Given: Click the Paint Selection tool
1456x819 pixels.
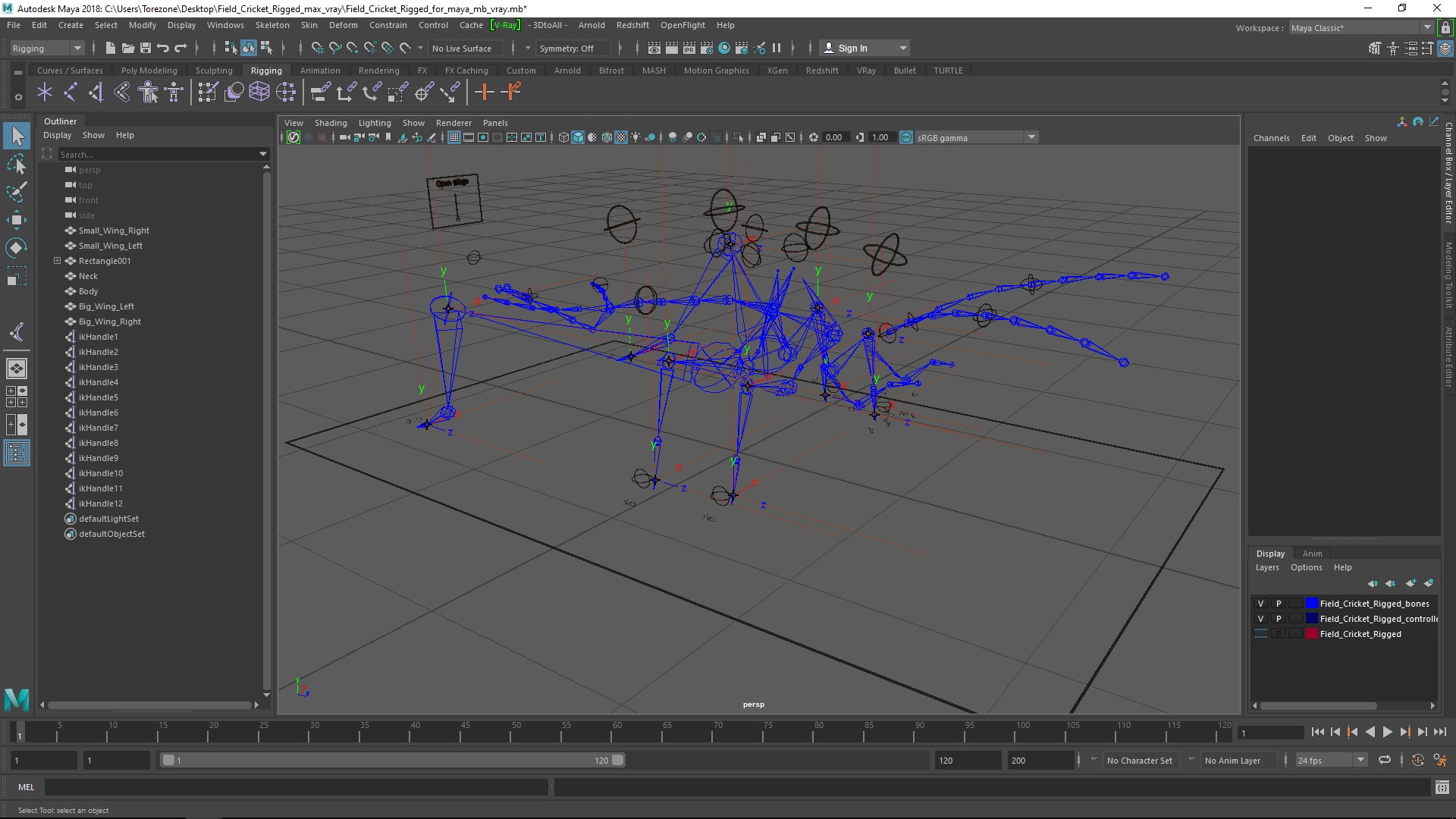Looking at the screenshot, I should [x=17, y=192].
